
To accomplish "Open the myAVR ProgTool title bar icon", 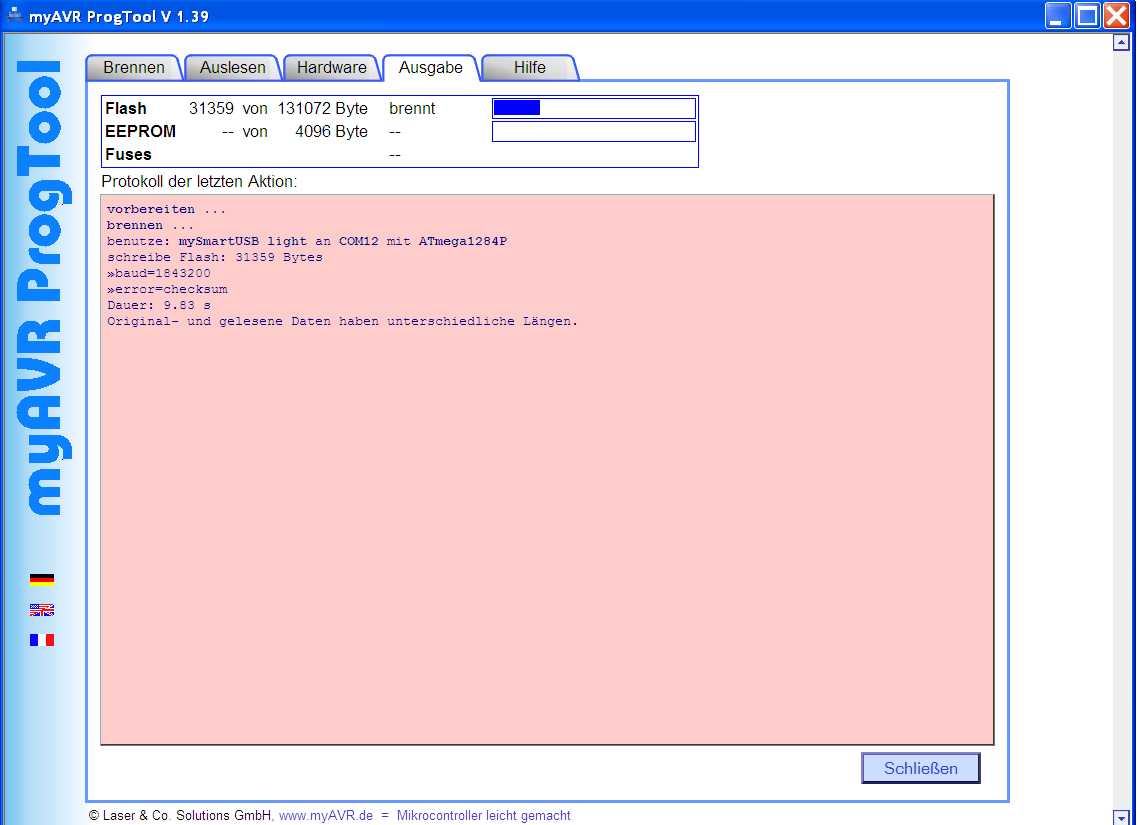I will [14, 15].
